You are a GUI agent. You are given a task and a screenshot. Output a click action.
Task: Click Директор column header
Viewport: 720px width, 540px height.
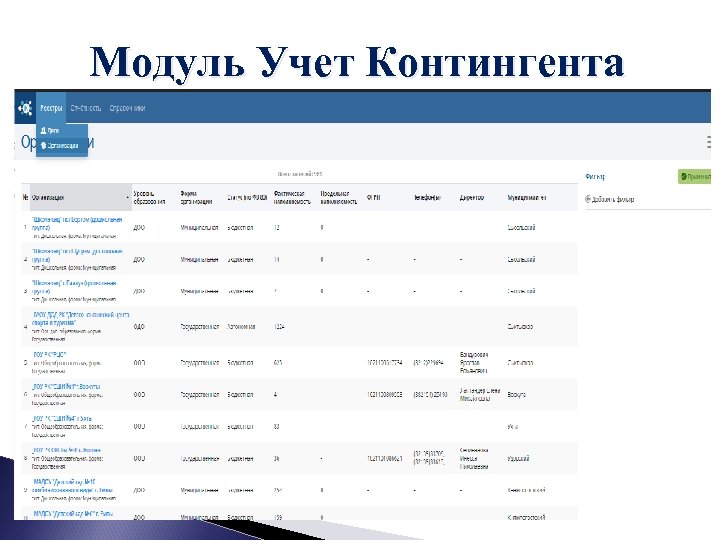[x=472, y=197]
